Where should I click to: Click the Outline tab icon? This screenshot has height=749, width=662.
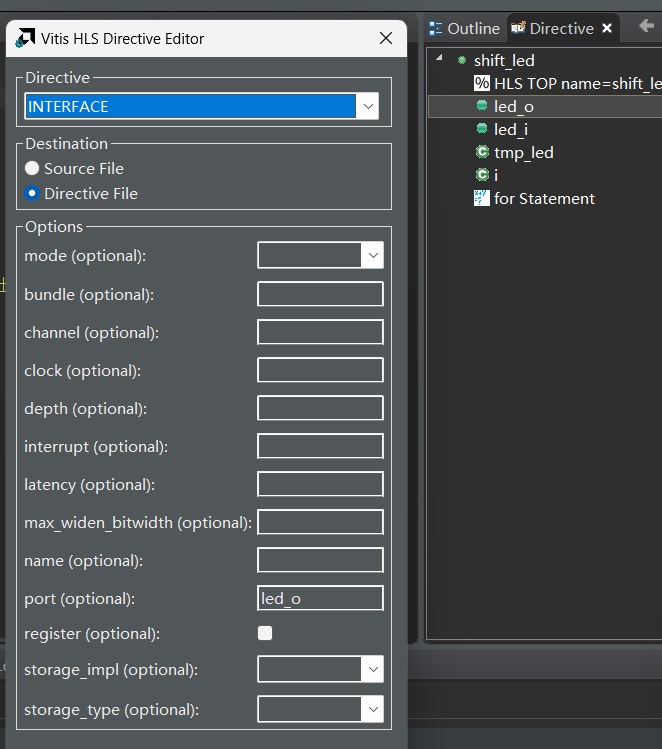coord(436,29)
